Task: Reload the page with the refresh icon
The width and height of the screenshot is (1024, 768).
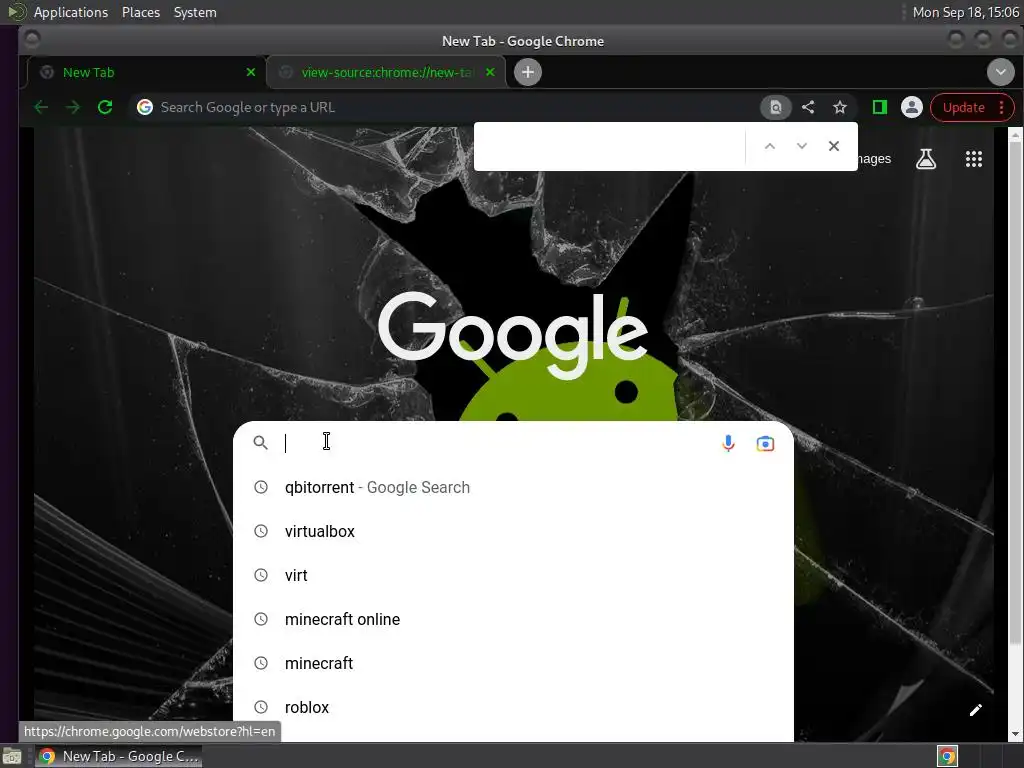Action: pyautogui.click(x=105, y=107)
